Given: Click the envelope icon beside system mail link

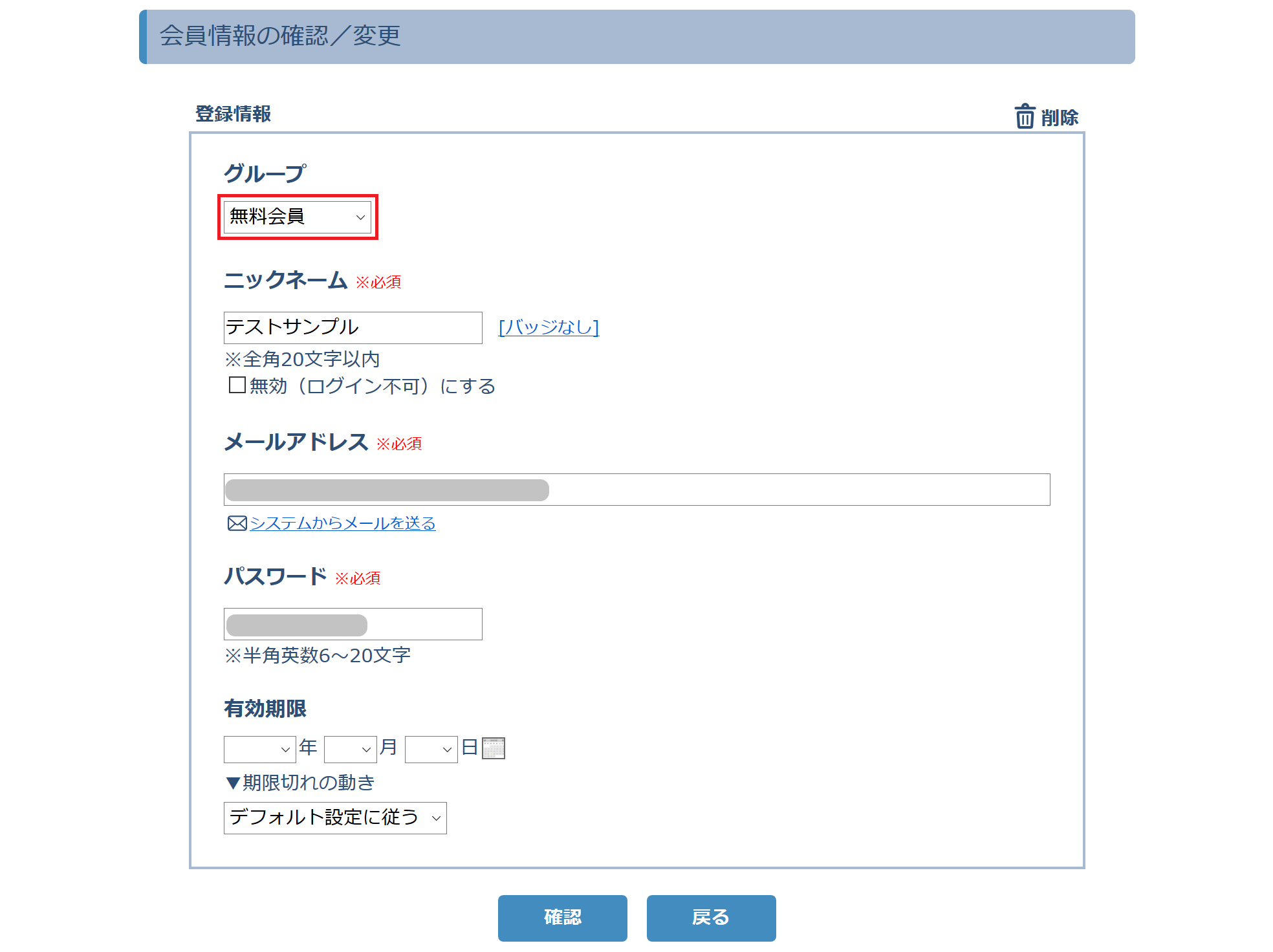Looking at the screenshot, I should point(237,523).
